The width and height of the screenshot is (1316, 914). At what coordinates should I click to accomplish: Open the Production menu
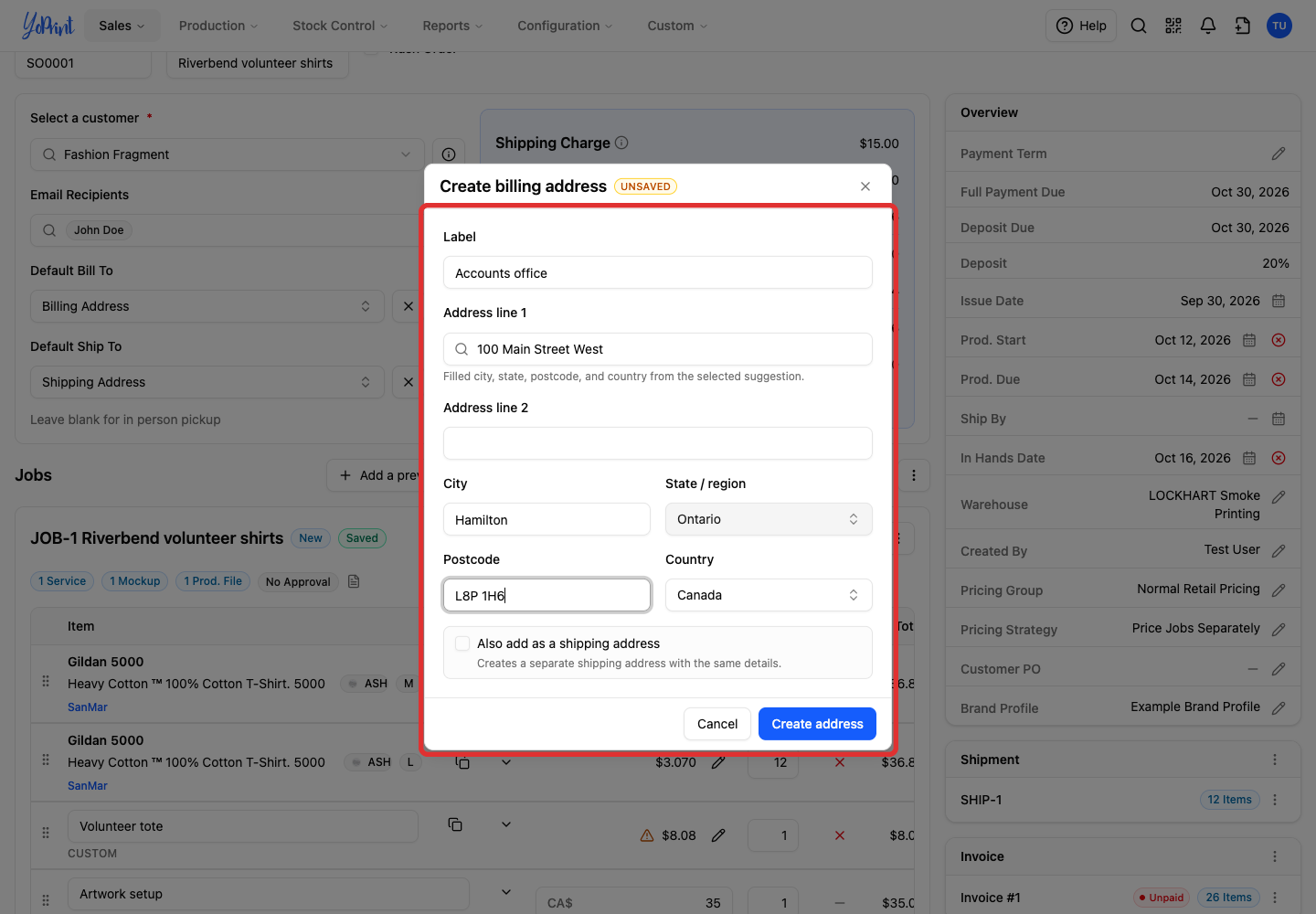(218, 26)
